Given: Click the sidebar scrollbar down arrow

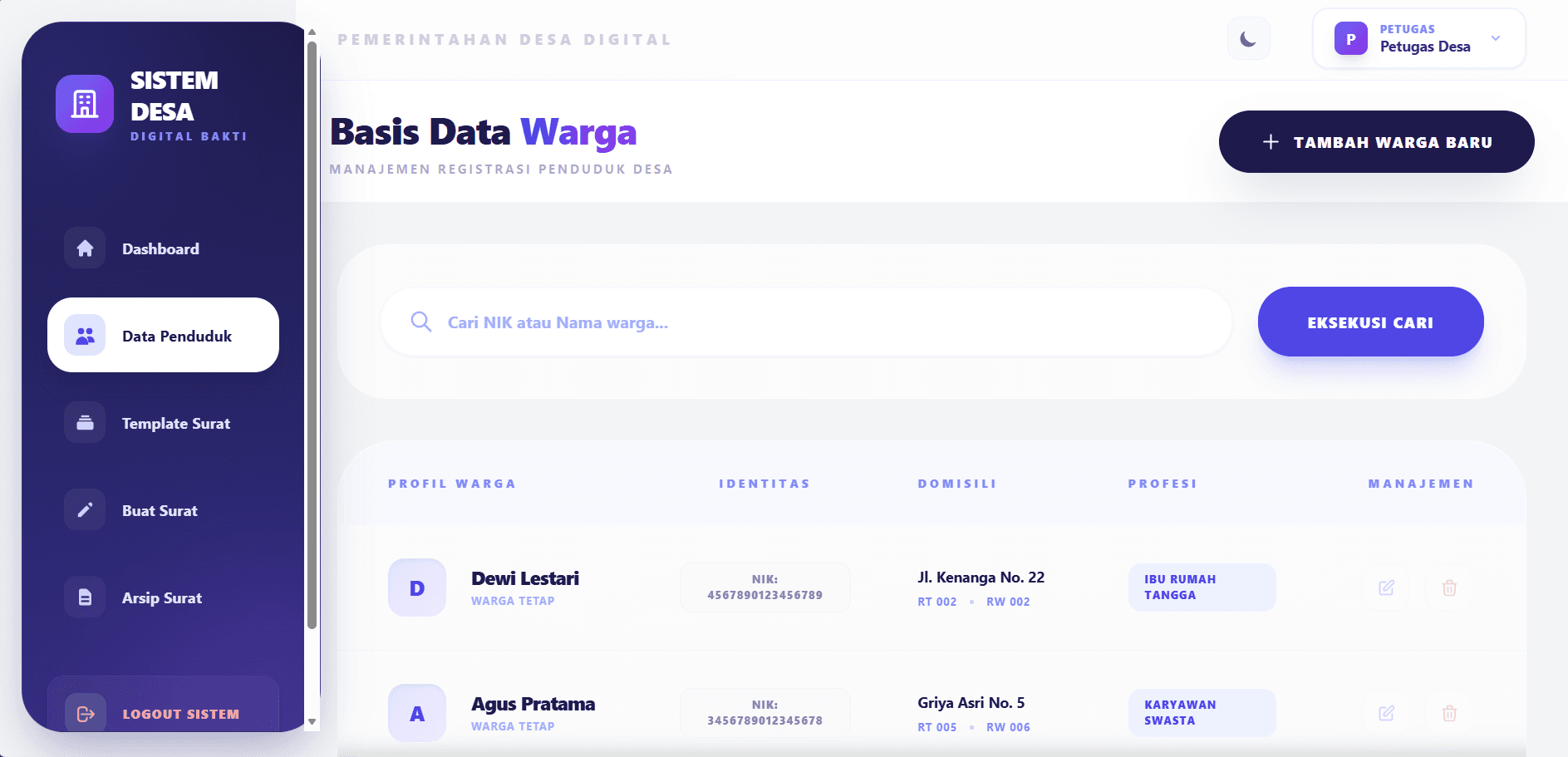Looking at the screenshot, I should (312, 721).
